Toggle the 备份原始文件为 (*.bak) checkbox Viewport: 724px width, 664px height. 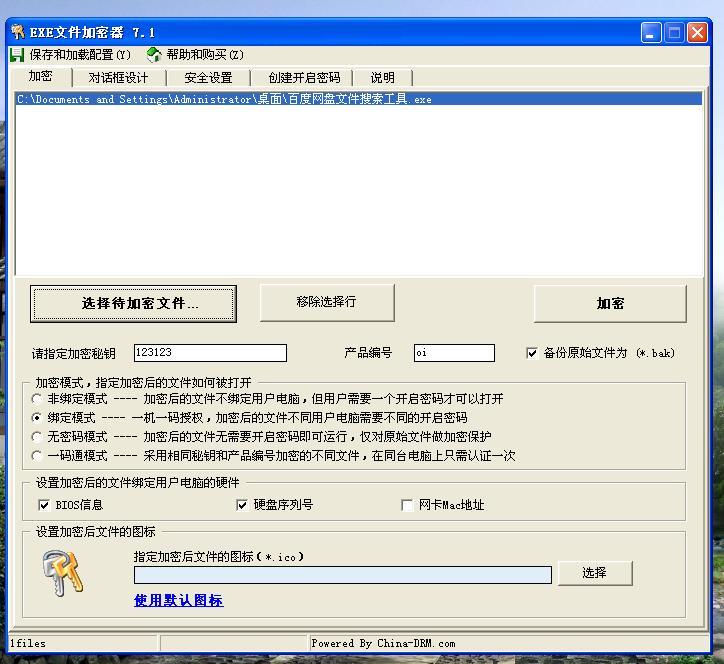coord(532,353)
